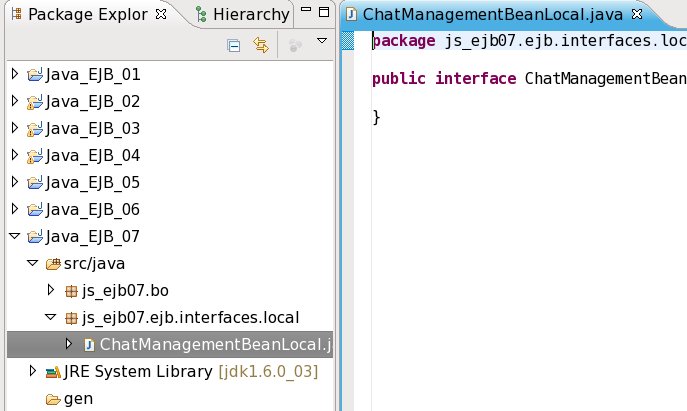Click the JRE System Library icon
The height and width of the screenshot is (411, 687).
52,373
